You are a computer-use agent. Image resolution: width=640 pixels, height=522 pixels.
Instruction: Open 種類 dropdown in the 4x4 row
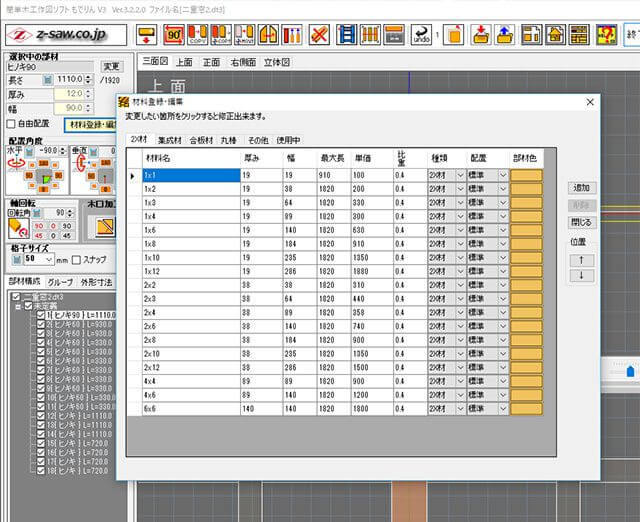click(460, 381)
